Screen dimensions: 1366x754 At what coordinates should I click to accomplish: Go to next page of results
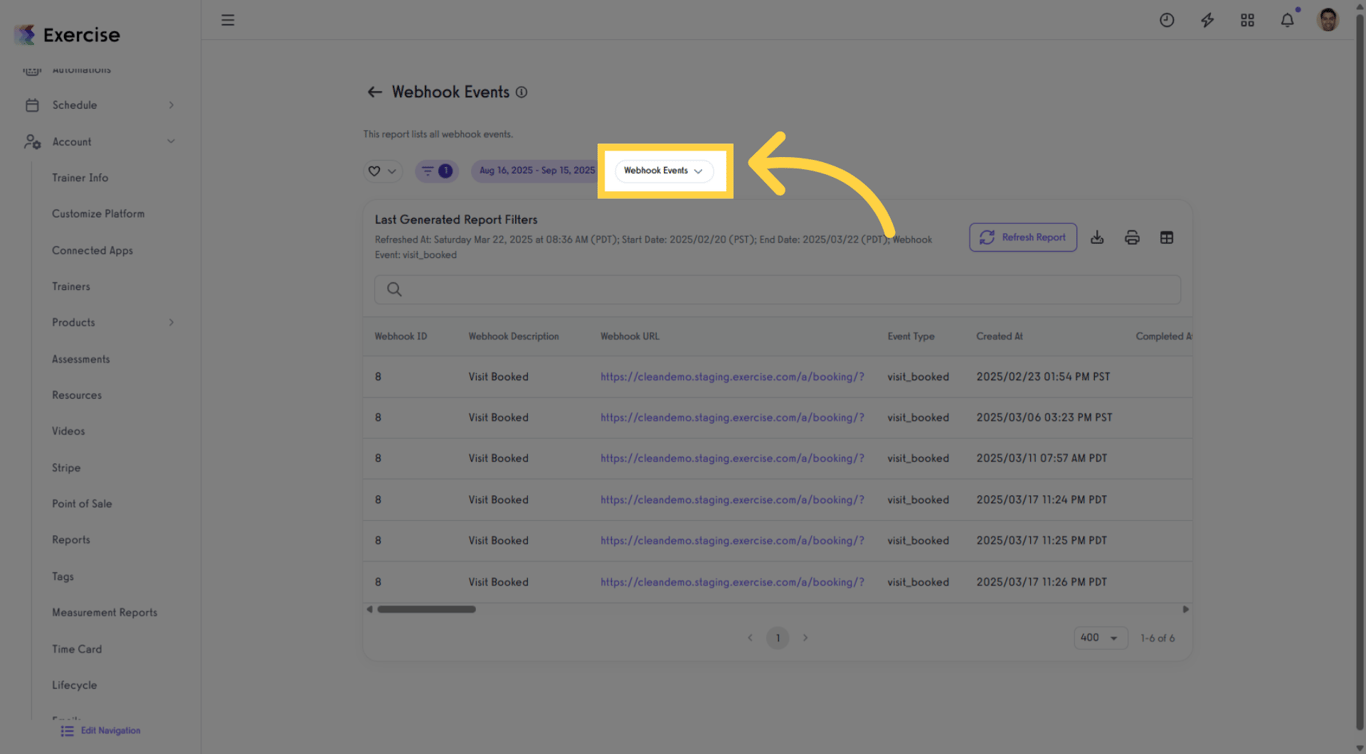[805, 638]
